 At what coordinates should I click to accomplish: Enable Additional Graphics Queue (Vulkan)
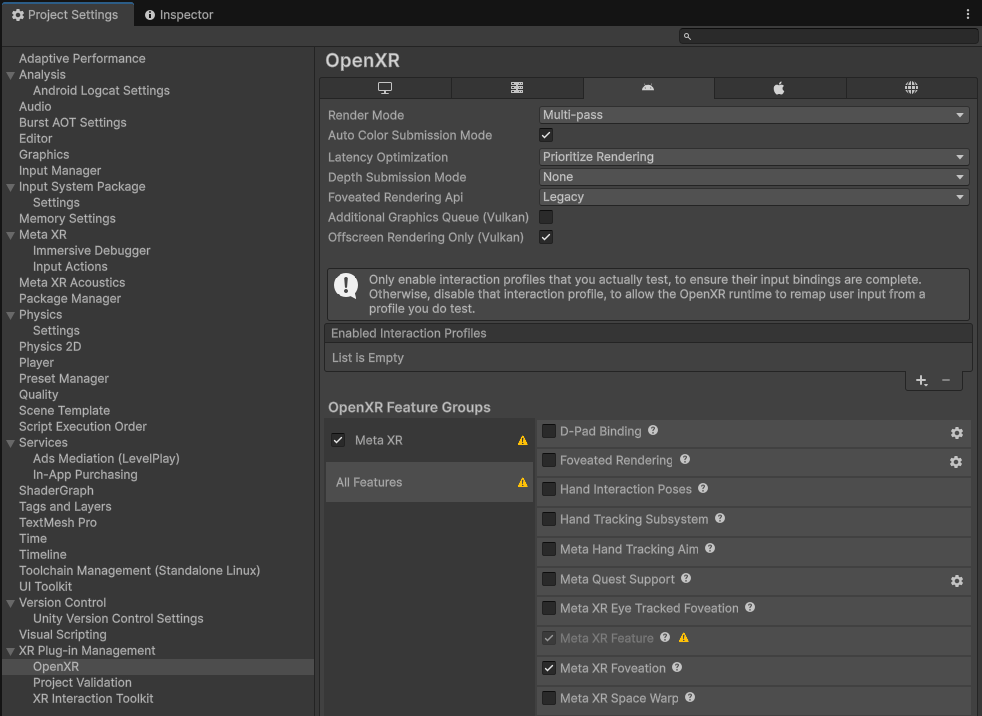546,217
